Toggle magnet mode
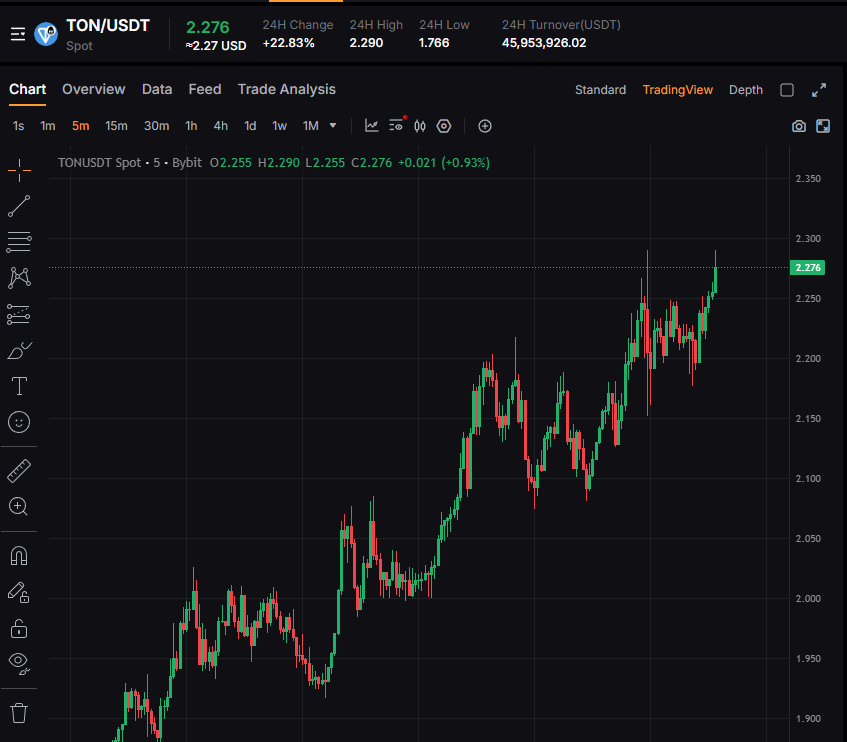Viewport: 847px width, 742px height. pyautogui.click(x=19, y=556)
